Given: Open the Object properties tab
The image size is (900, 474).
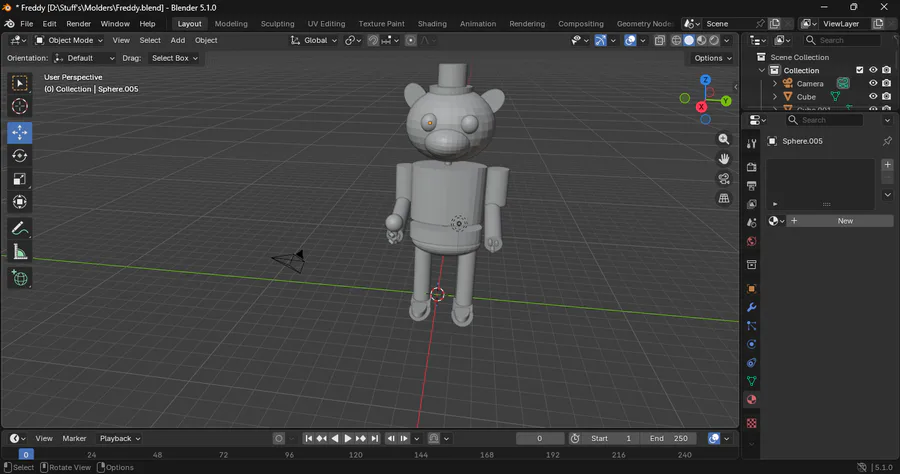Looking at the screenshot, I should click(751, 289).
